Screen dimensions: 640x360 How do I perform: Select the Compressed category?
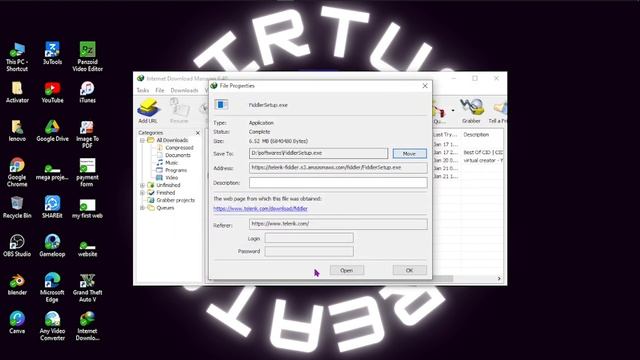pos(179,148)
